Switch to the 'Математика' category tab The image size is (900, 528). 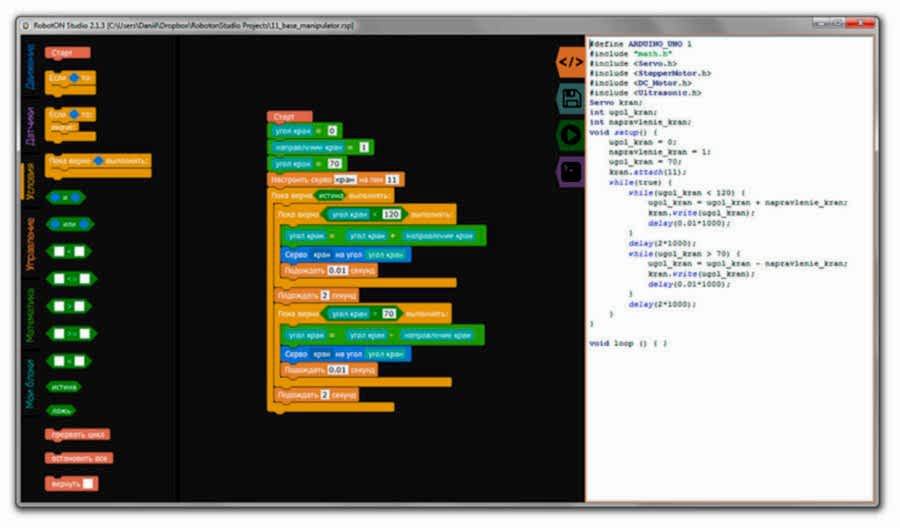click(x=31, y=316)
